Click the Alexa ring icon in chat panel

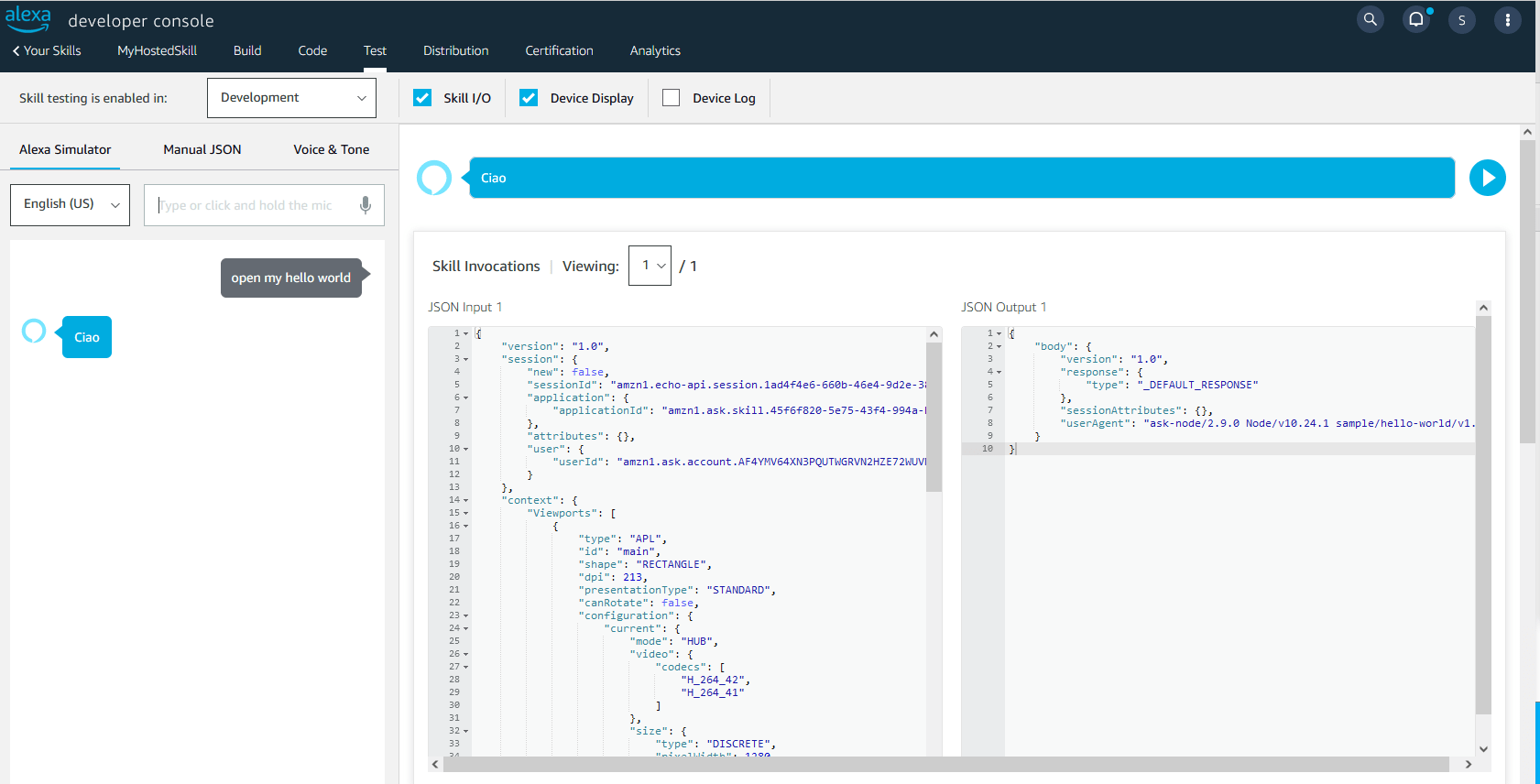[x=34, y=331]
